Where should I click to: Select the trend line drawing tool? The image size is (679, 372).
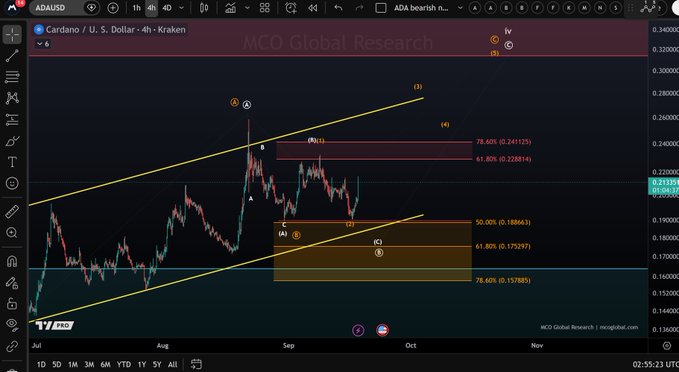coord(12,55)
